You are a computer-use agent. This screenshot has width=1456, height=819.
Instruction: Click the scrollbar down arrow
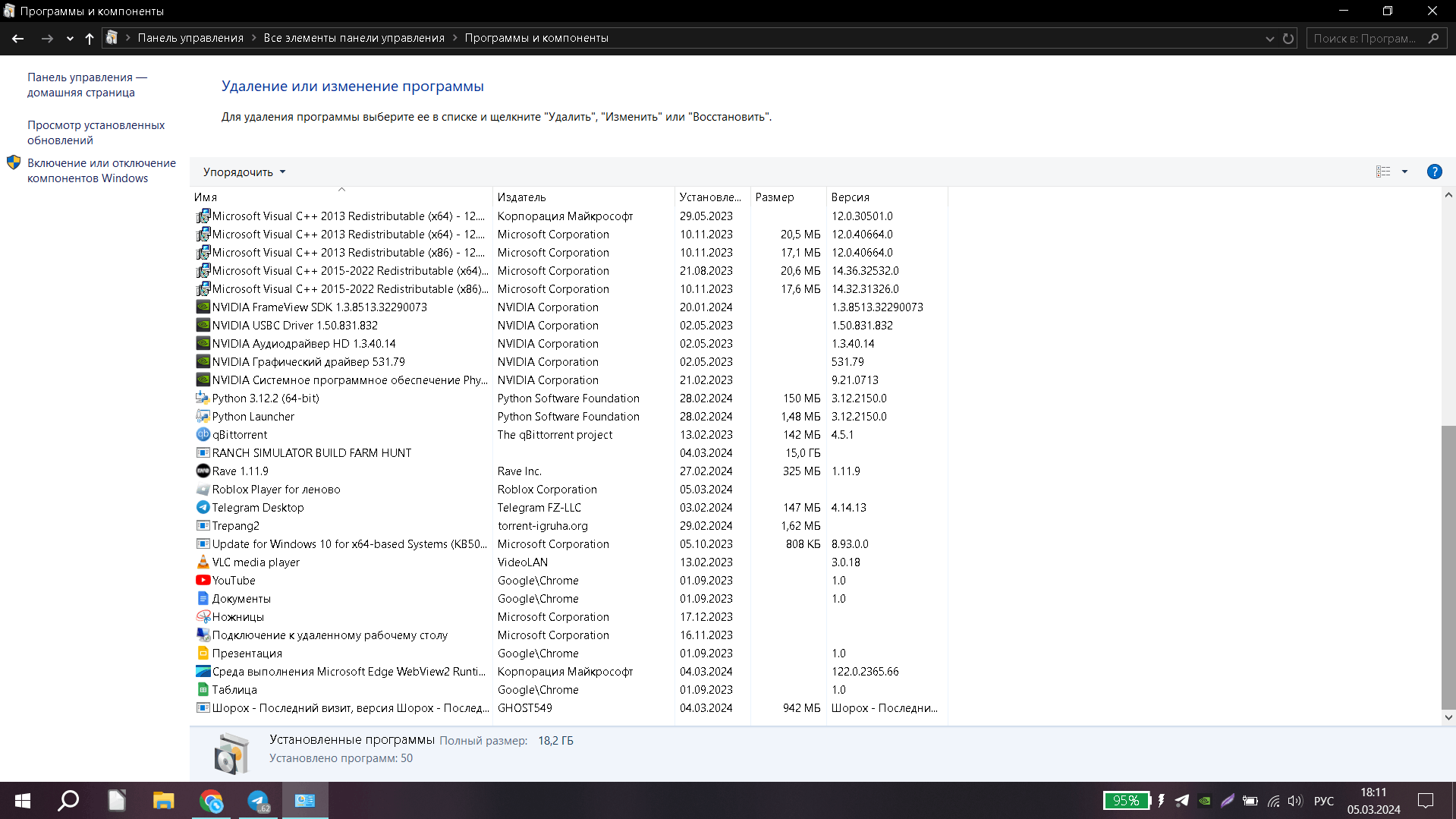(1448, 717)
